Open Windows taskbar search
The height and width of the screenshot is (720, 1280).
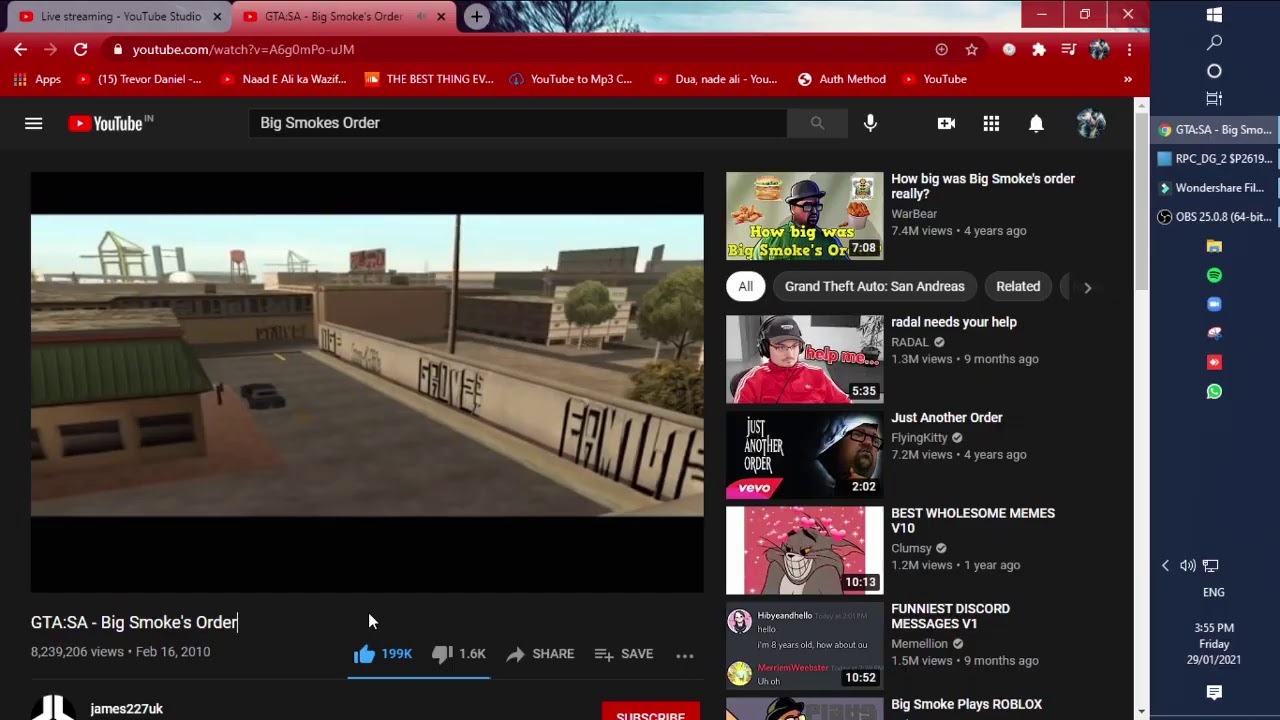pos(1214,43)
